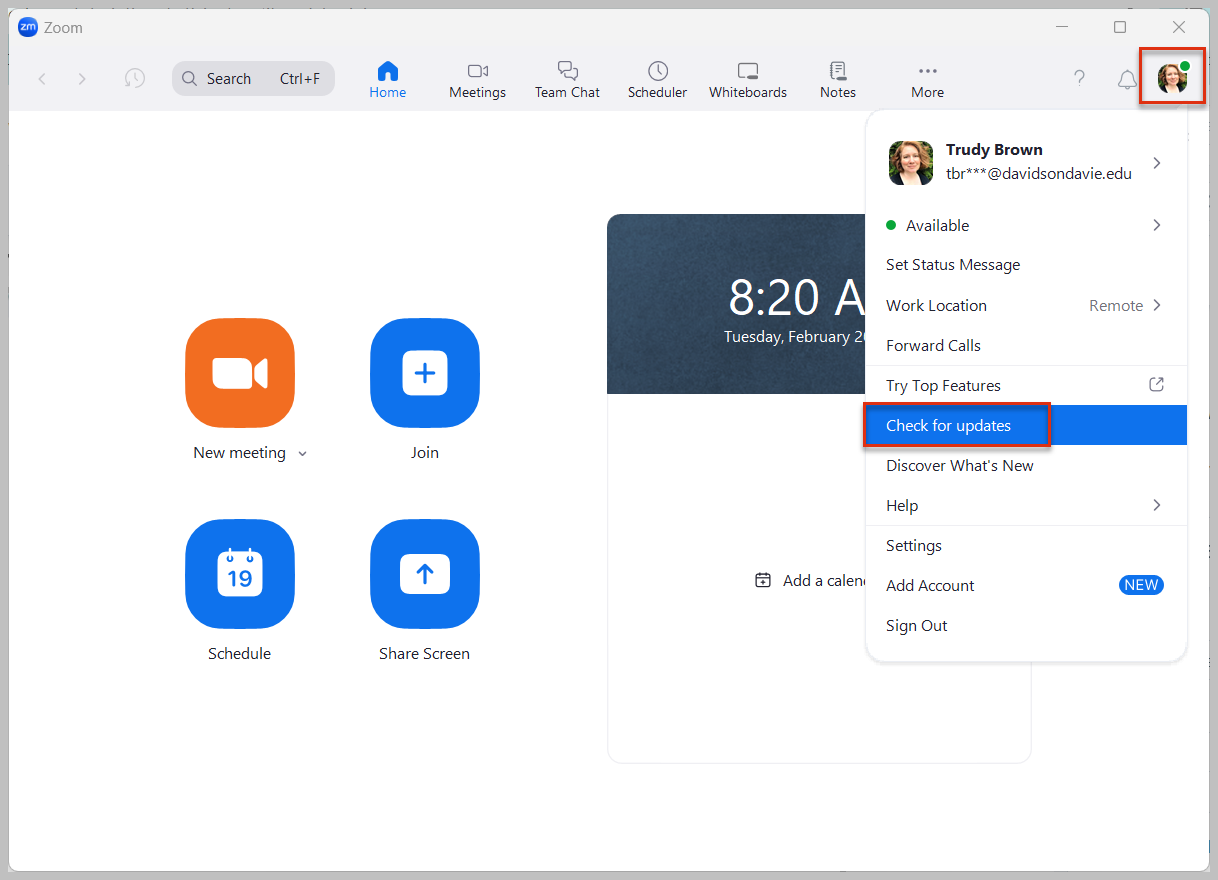Click the Search box
Image resolution: width=1218 pixels, height=880 pixels.
[253, 79]
